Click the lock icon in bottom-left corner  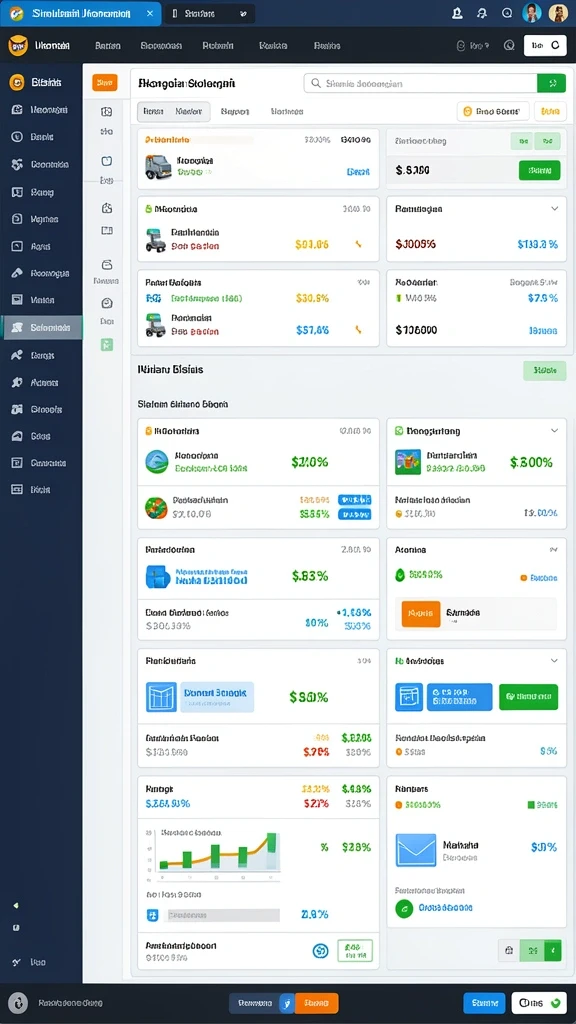click(20, 1002)
